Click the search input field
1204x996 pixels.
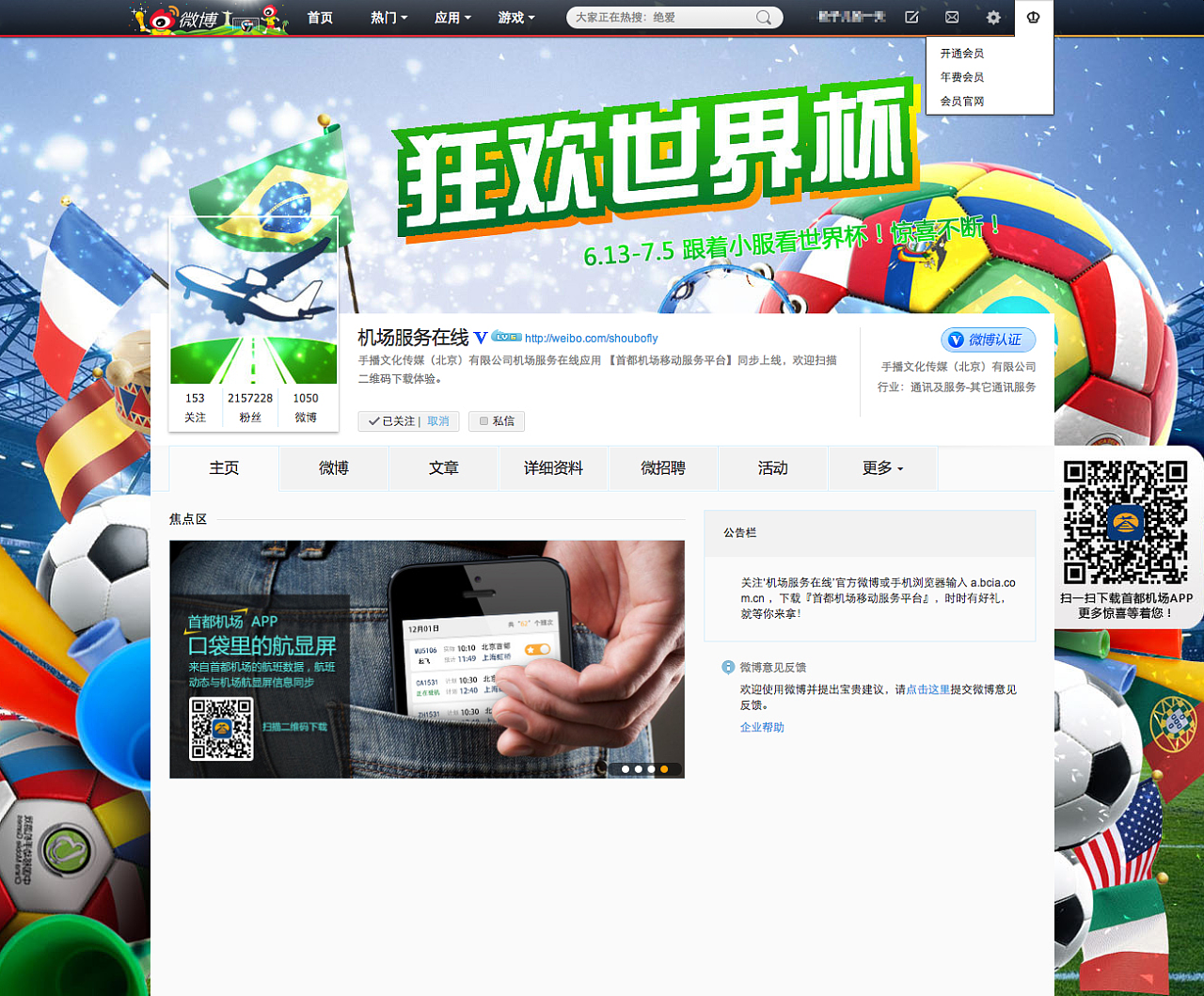tap(663, 18)
